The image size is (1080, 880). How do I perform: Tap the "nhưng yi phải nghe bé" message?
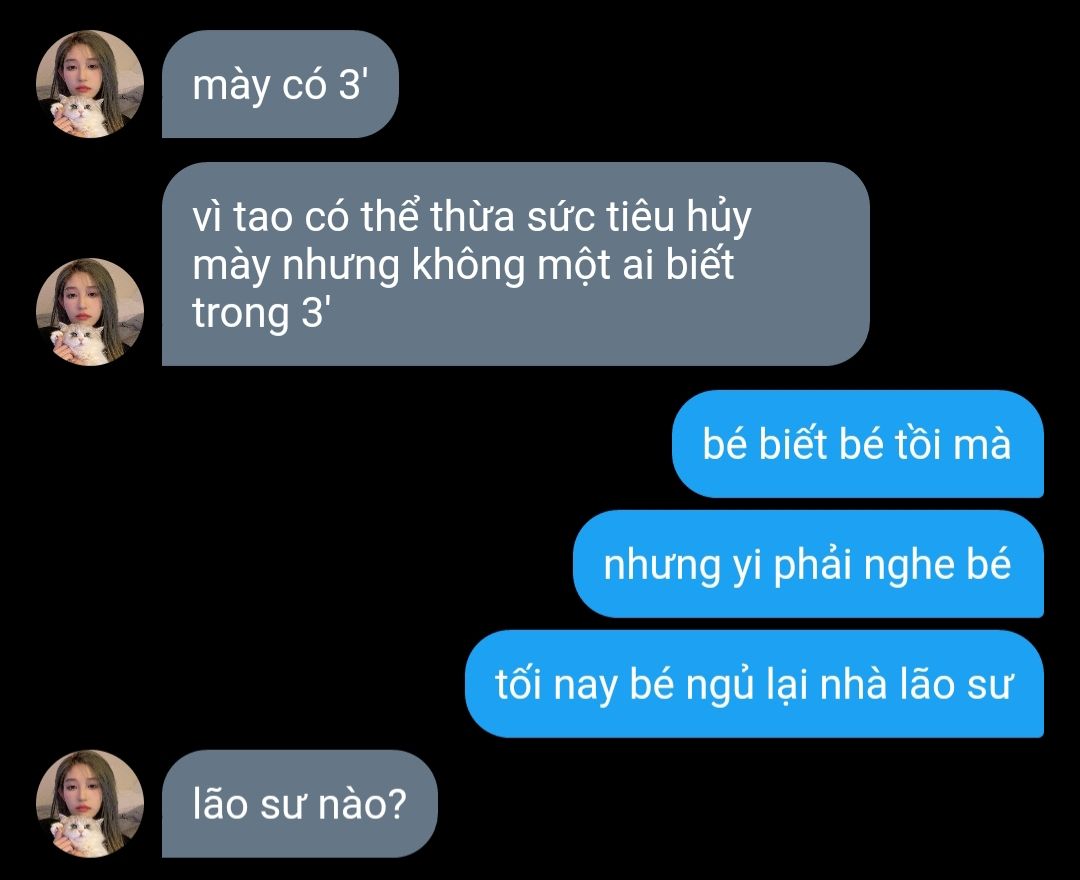(808, 564)
